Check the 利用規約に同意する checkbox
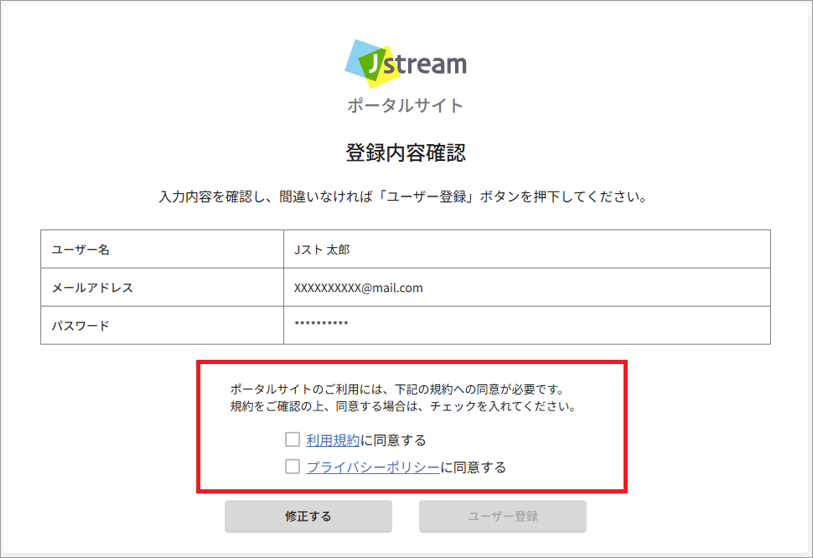This screenshot has width=813, height=558. click(292, 440)
